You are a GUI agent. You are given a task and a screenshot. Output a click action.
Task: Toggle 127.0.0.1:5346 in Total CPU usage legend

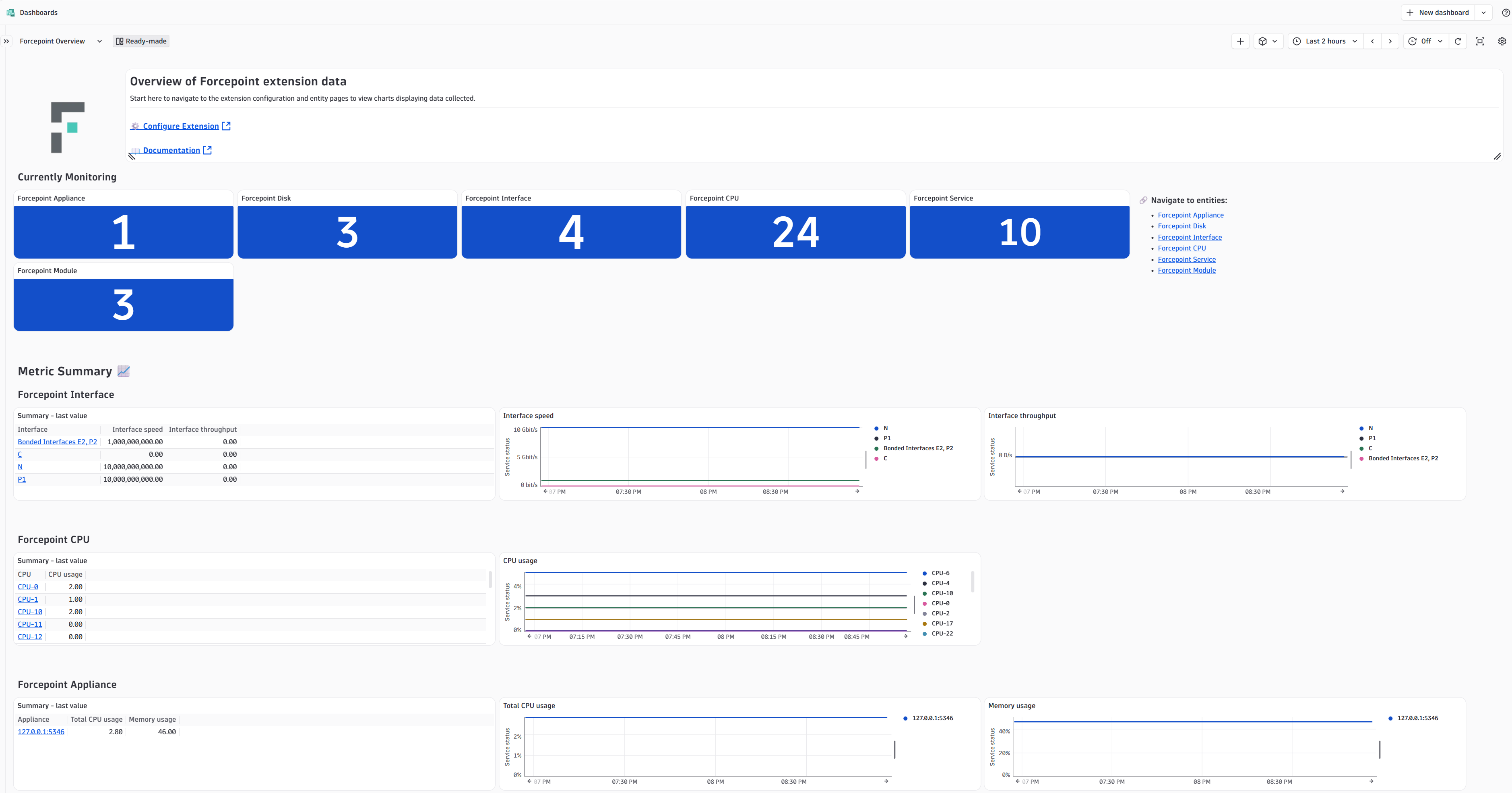[928, 718]
